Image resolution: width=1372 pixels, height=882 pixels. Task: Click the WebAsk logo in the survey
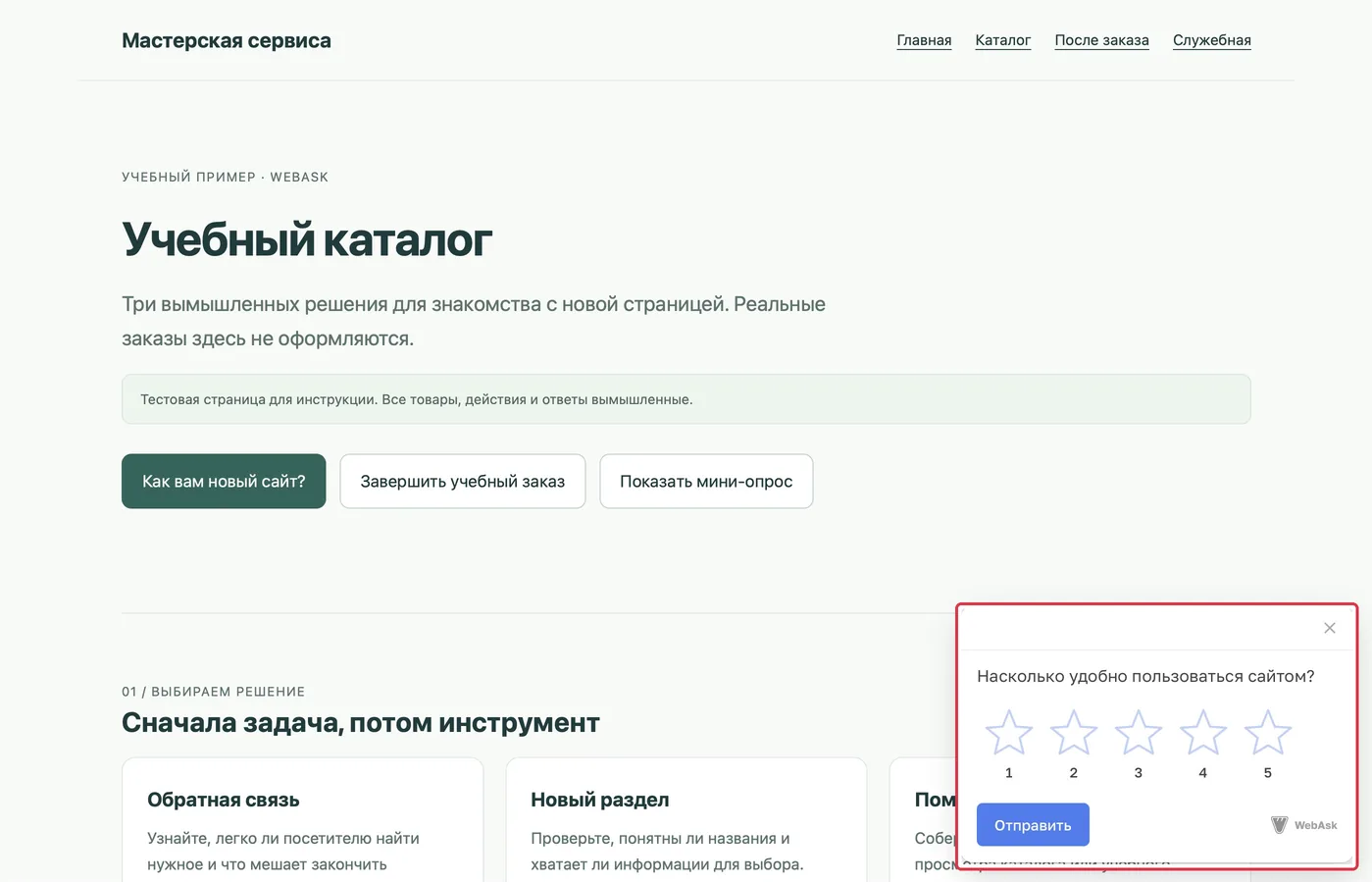(x=1303, y=825)
